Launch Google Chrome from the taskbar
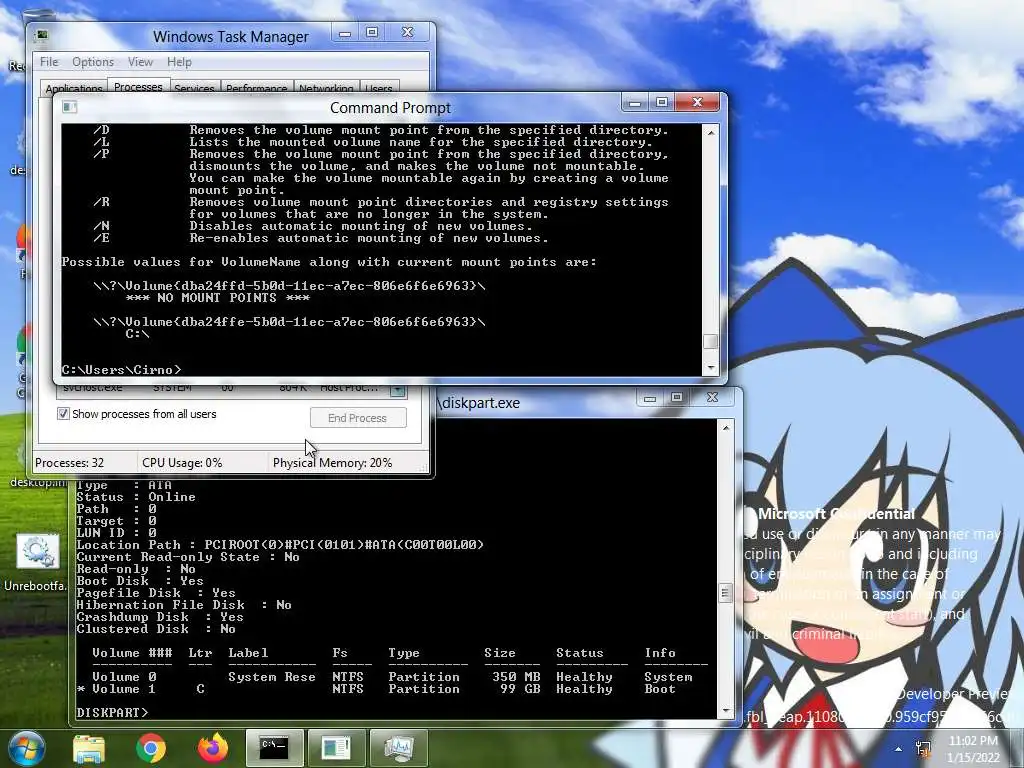The image size is (1024, 768). click(x=151, y=749)
